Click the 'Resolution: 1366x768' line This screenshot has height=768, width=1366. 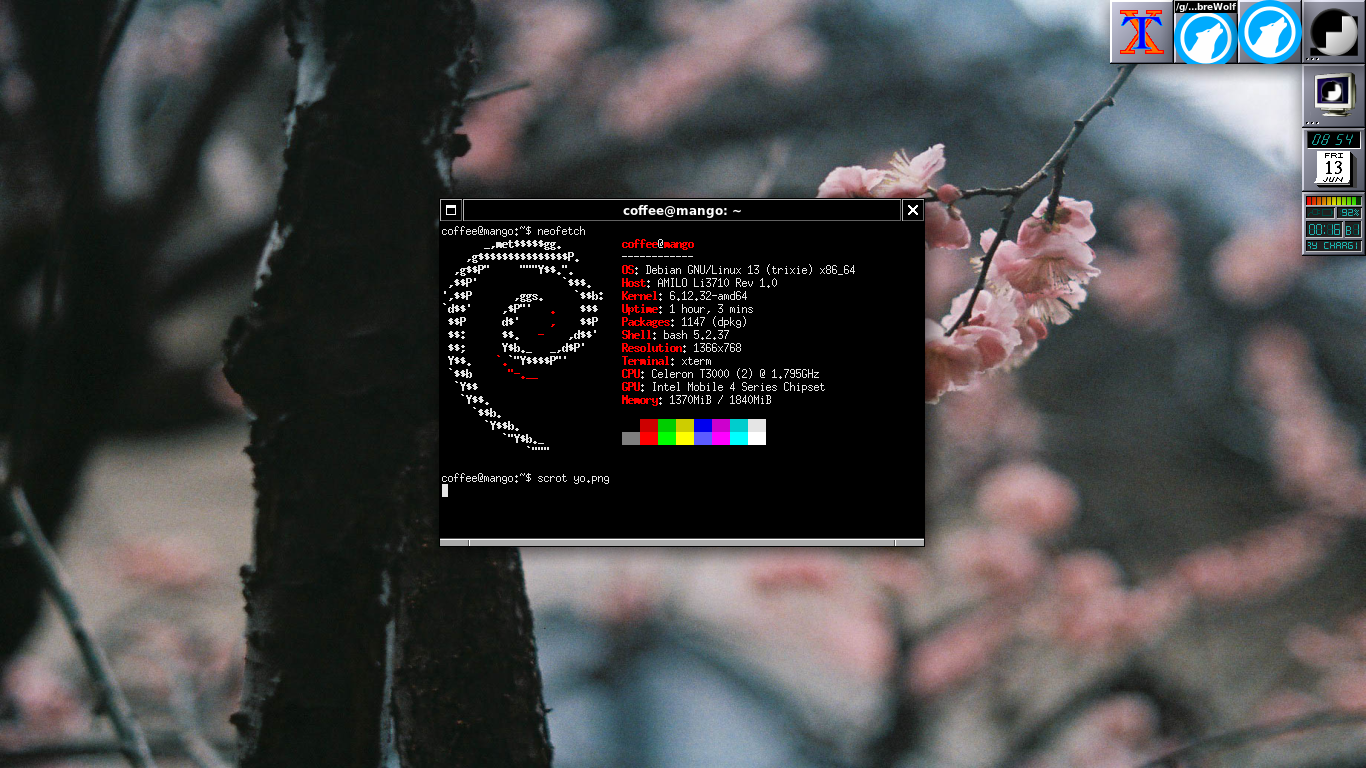(681, 348)
